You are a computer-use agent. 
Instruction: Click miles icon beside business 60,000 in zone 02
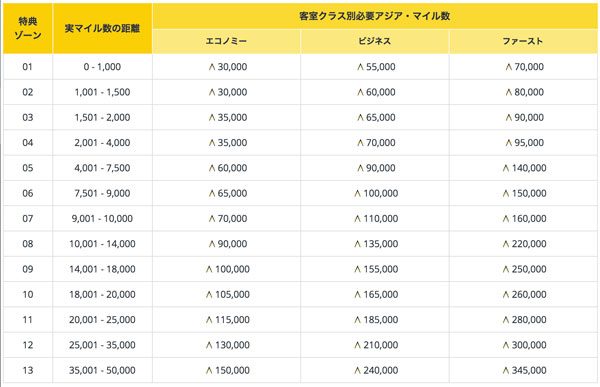360,92
